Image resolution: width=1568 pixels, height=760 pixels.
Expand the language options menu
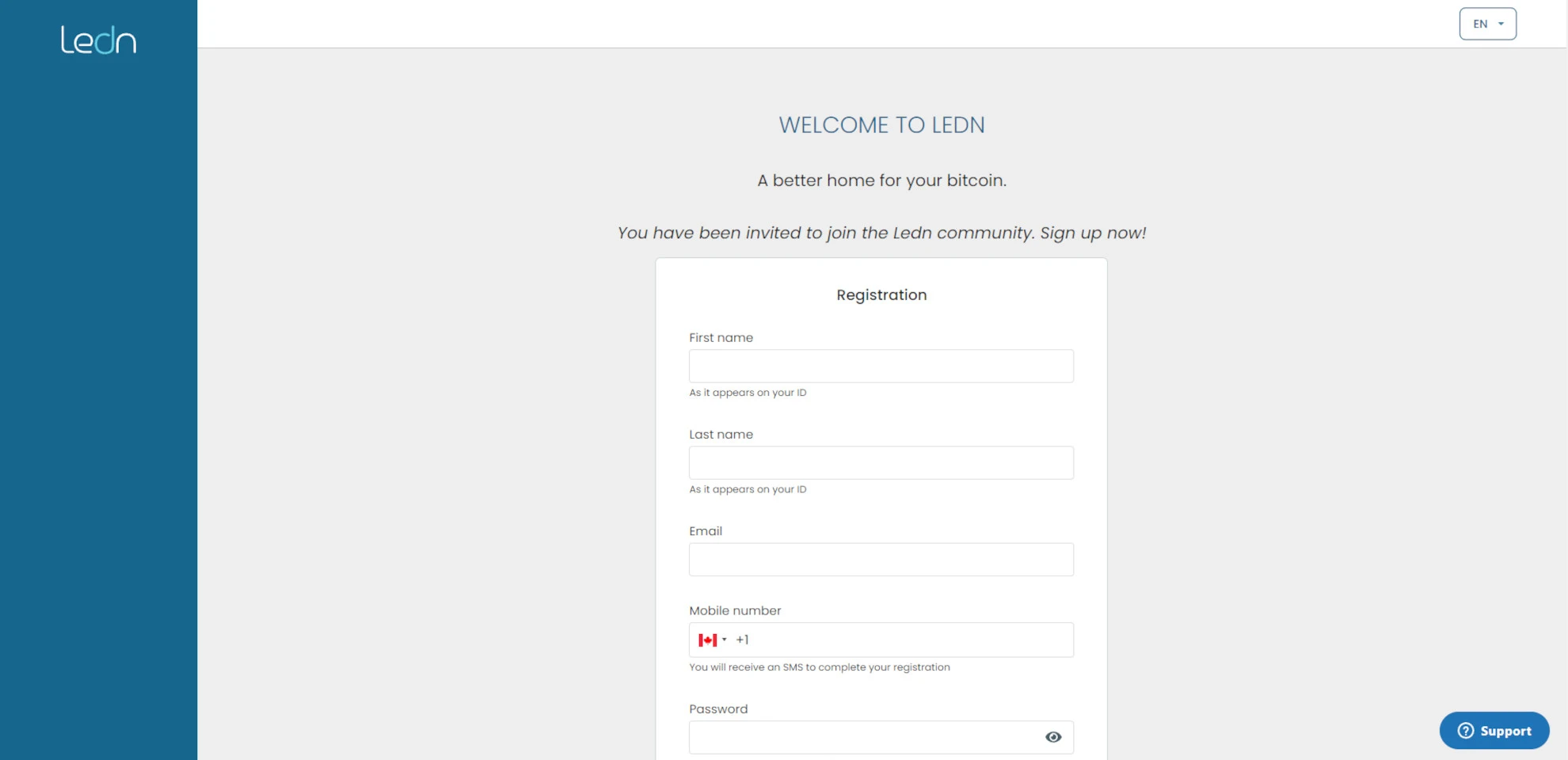pos(1487,23)
